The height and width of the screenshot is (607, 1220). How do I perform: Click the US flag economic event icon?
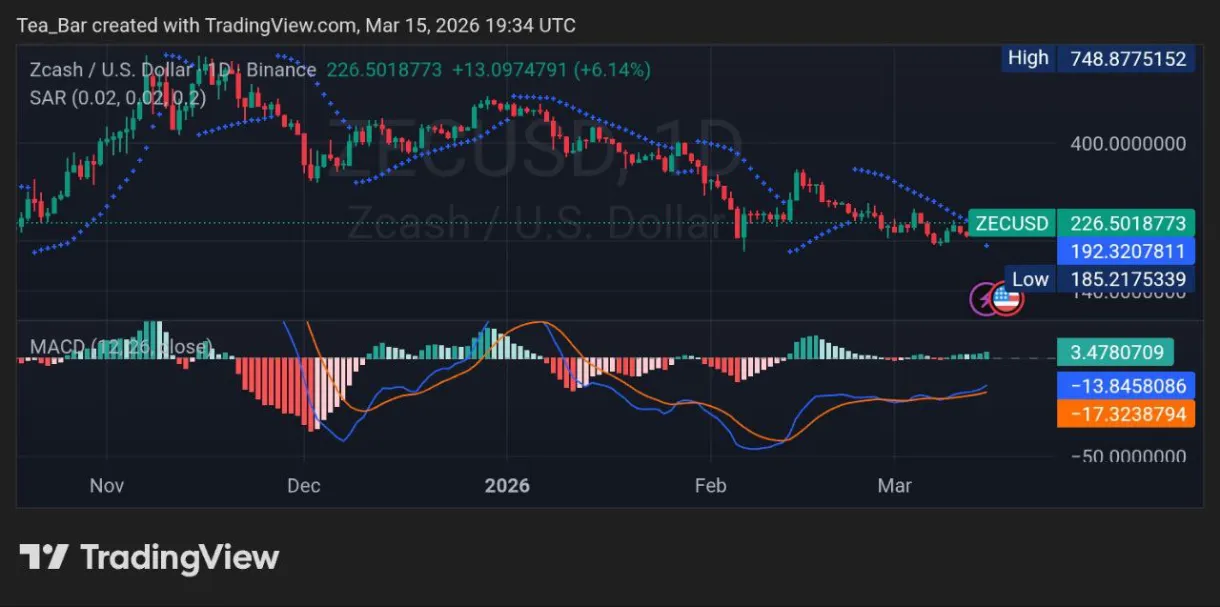(1007, 299)
